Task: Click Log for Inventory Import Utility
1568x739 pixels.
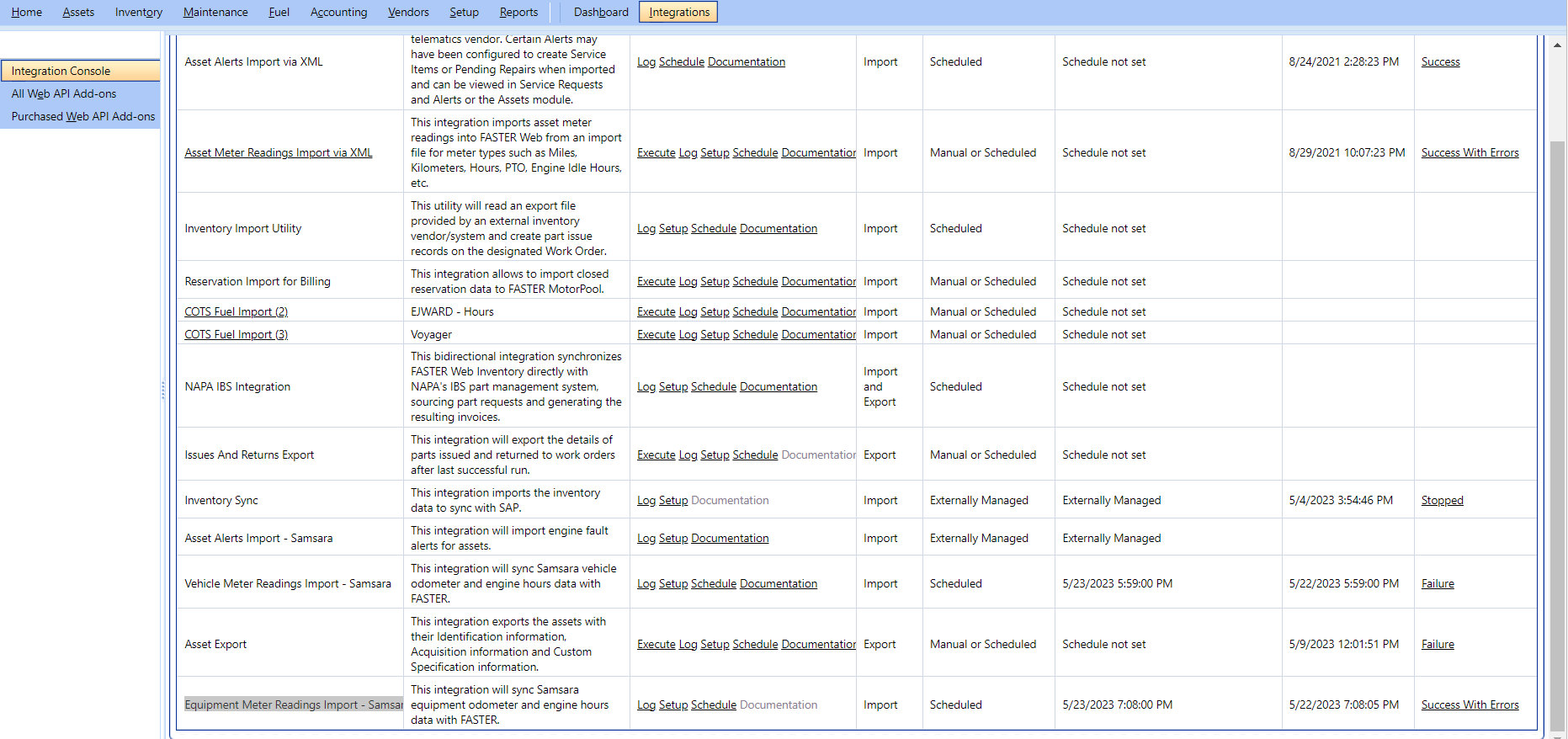Action: click(x=646, y=228)
